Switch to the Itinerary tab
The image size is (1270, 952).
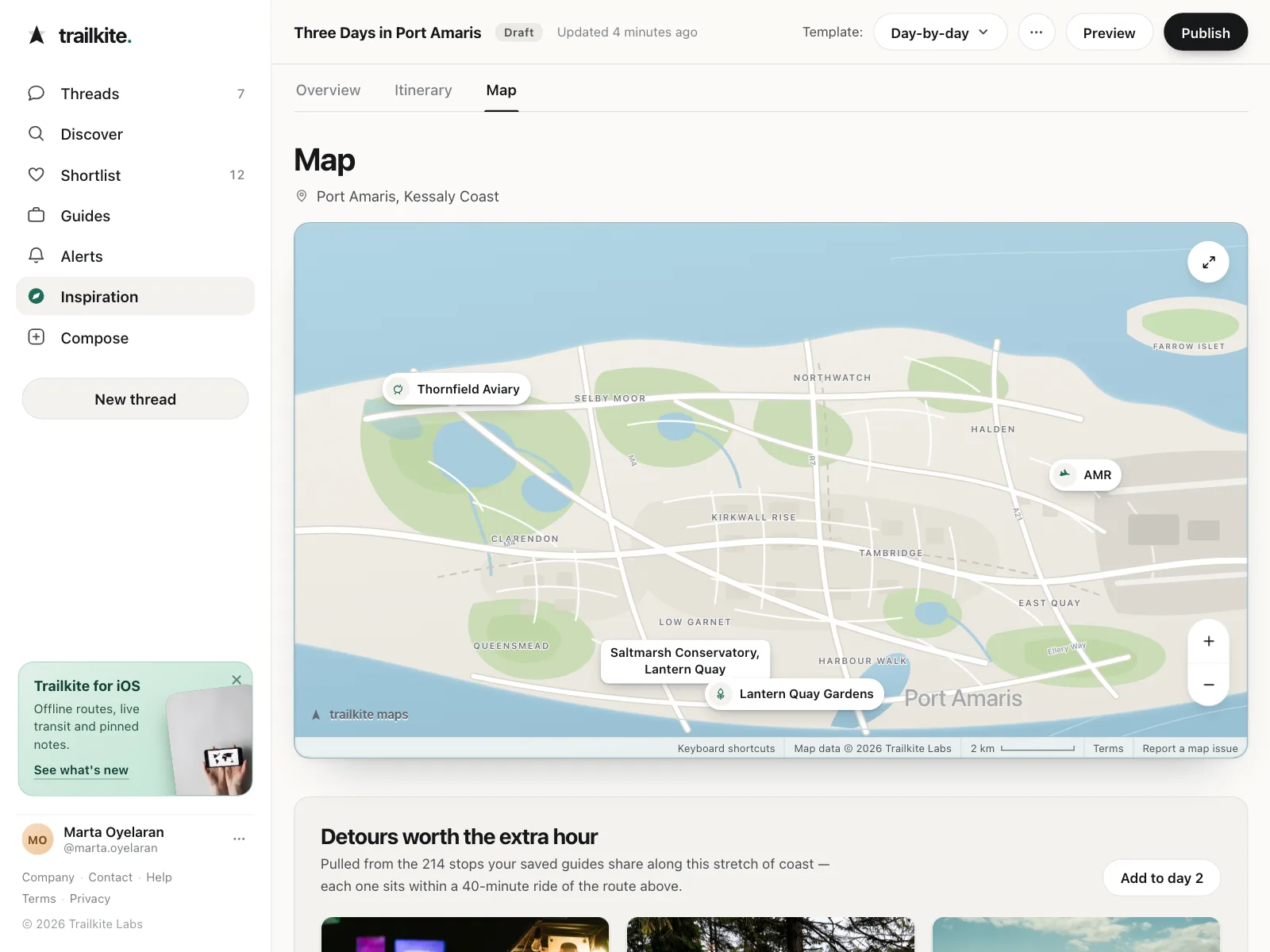click(423, 90)
